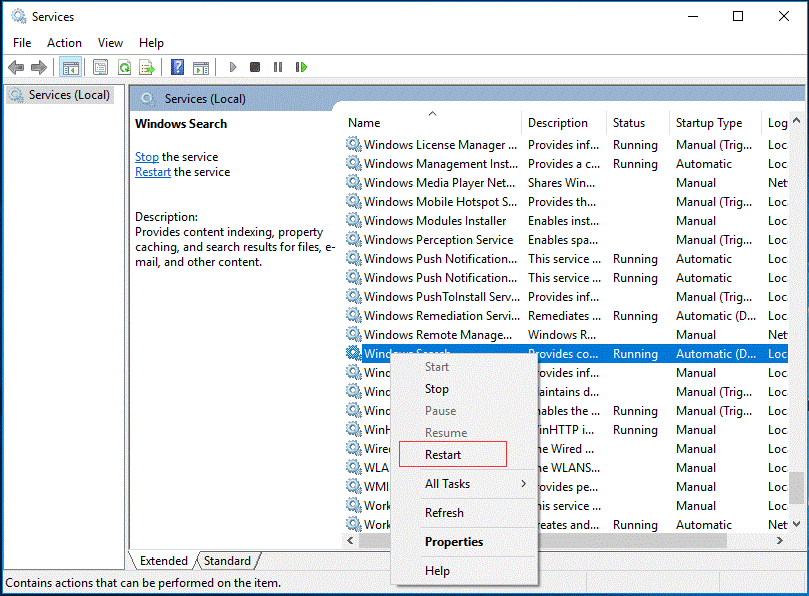The image size is (809, 596).
Task: Toggle Show/Hide Console Tree toolbar icon
Action: 70,67
